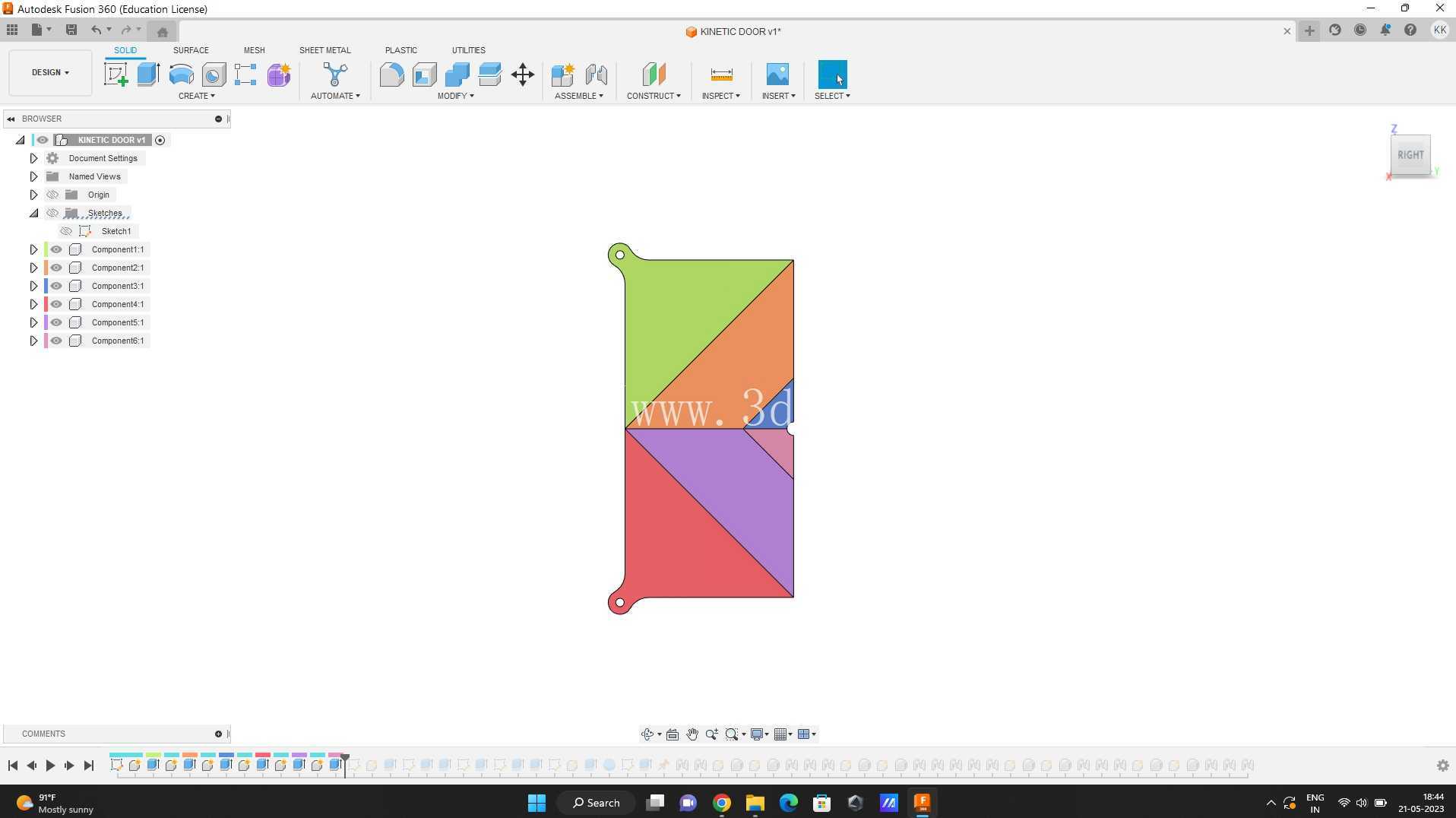Activate KINETIC DOOR v1 radio button
Screen dimensions: 1456x818
pyautogui.click(x=160, y=140)
